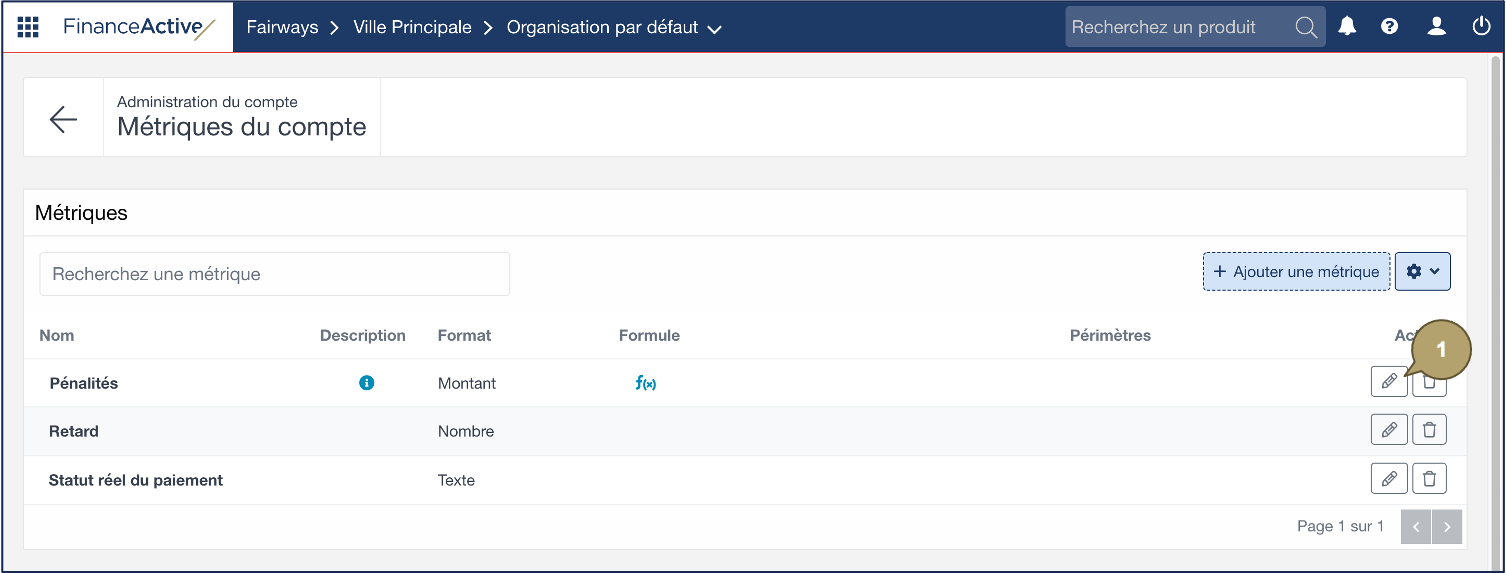Select Ville Principale in the breadcrumb
Screen dimensions: 1506x573
click(x=412, y=27)
